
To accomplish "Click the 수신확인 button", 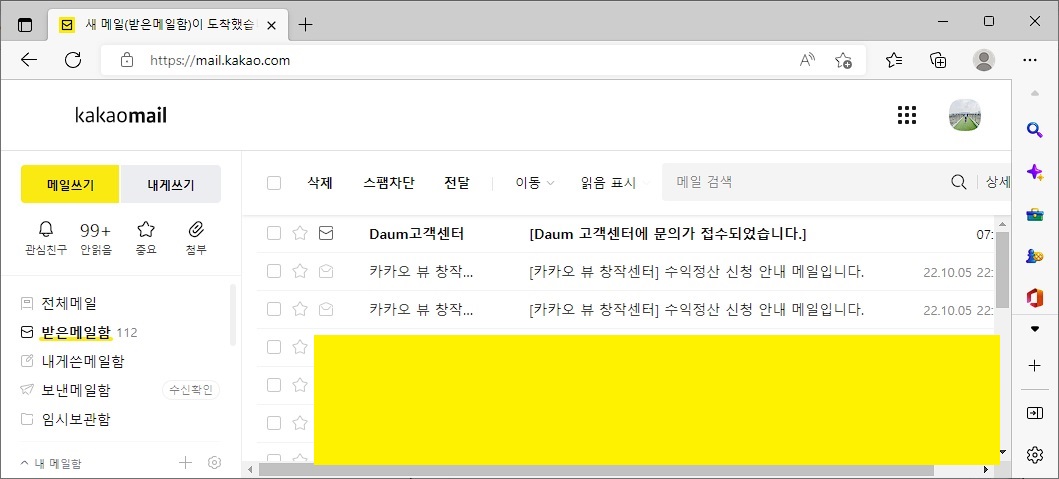I will [191, 390].
